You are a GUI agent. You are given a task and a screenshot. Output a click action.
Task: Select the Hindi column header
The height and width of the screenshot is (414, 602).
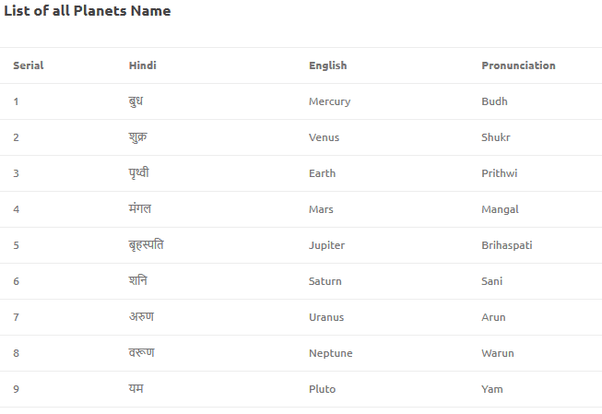click(142, 66)
